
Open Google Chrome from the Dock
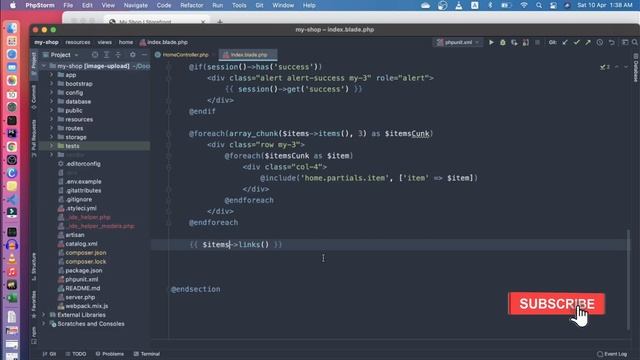[12, 147]
